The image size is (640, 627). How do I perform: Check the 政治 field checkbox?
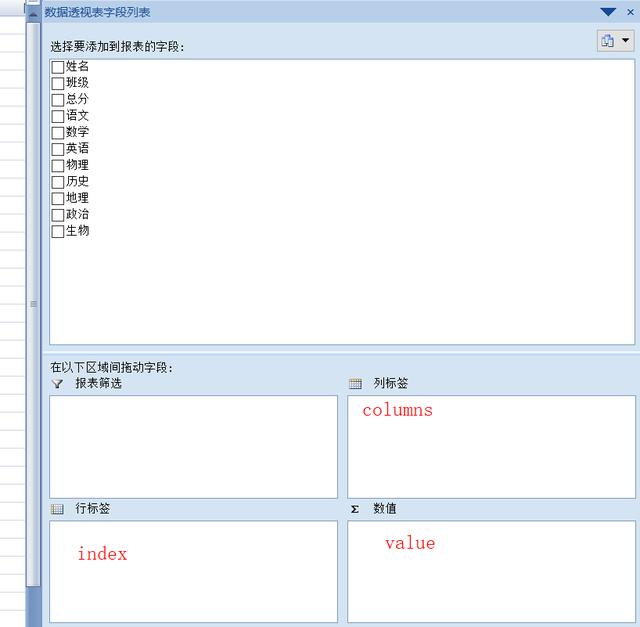point(58,215)
